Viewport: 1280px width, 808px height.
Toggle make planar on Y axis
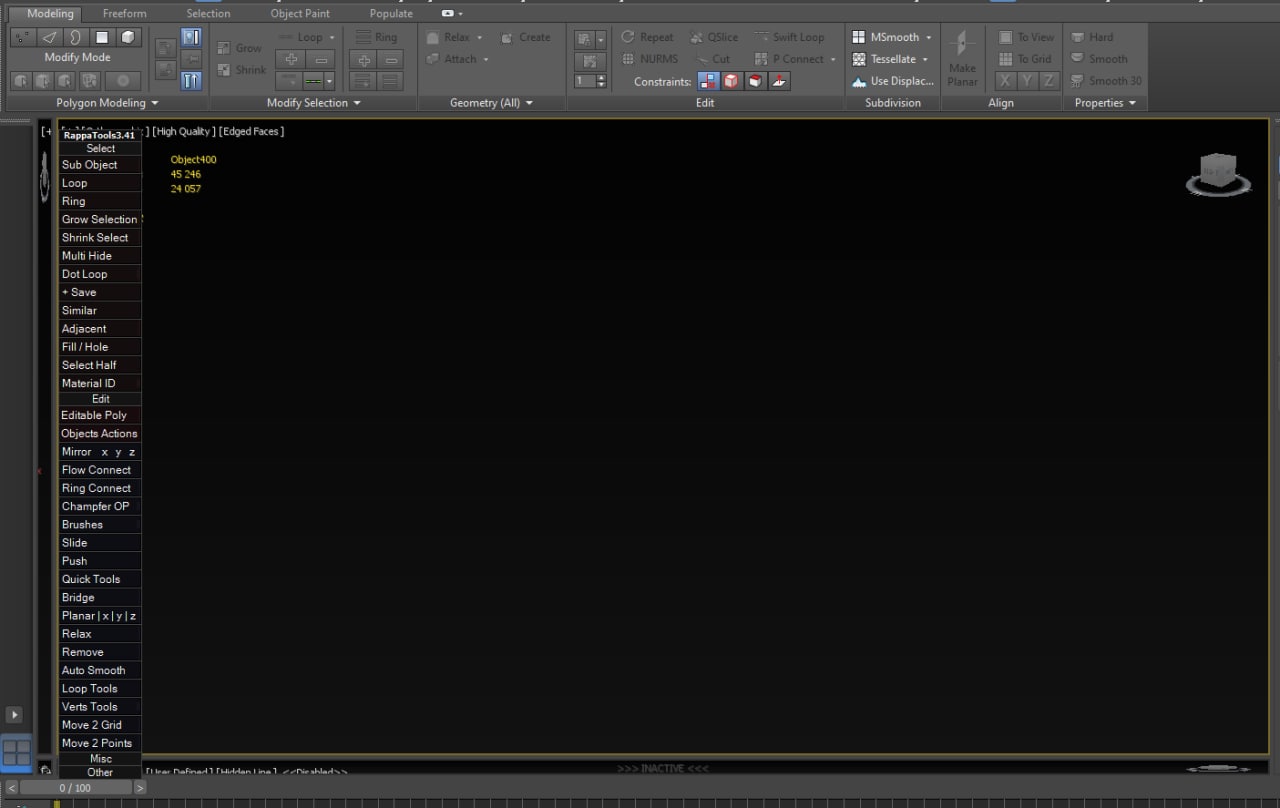click(x=1027, y=81)
